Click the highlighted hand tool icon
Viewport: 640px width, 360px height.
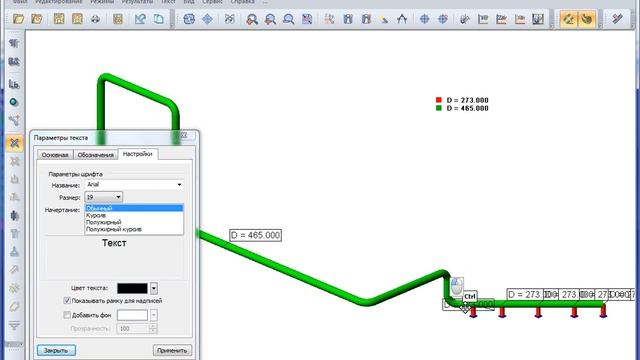click(x=587, y=19)
